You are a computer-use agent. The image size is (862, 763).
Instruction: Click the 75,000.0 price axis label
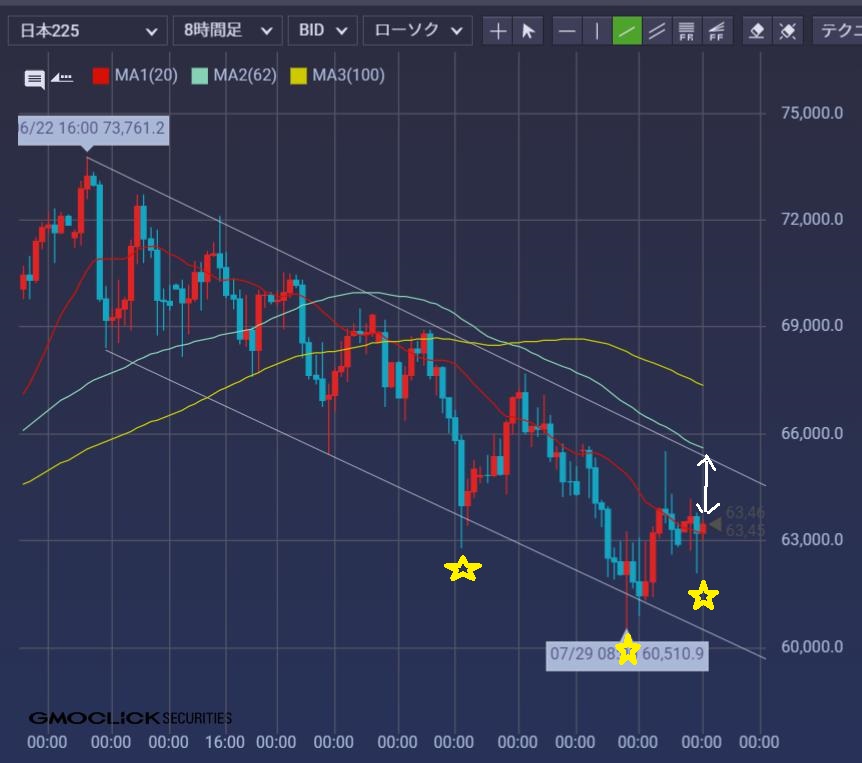point(812,113)
